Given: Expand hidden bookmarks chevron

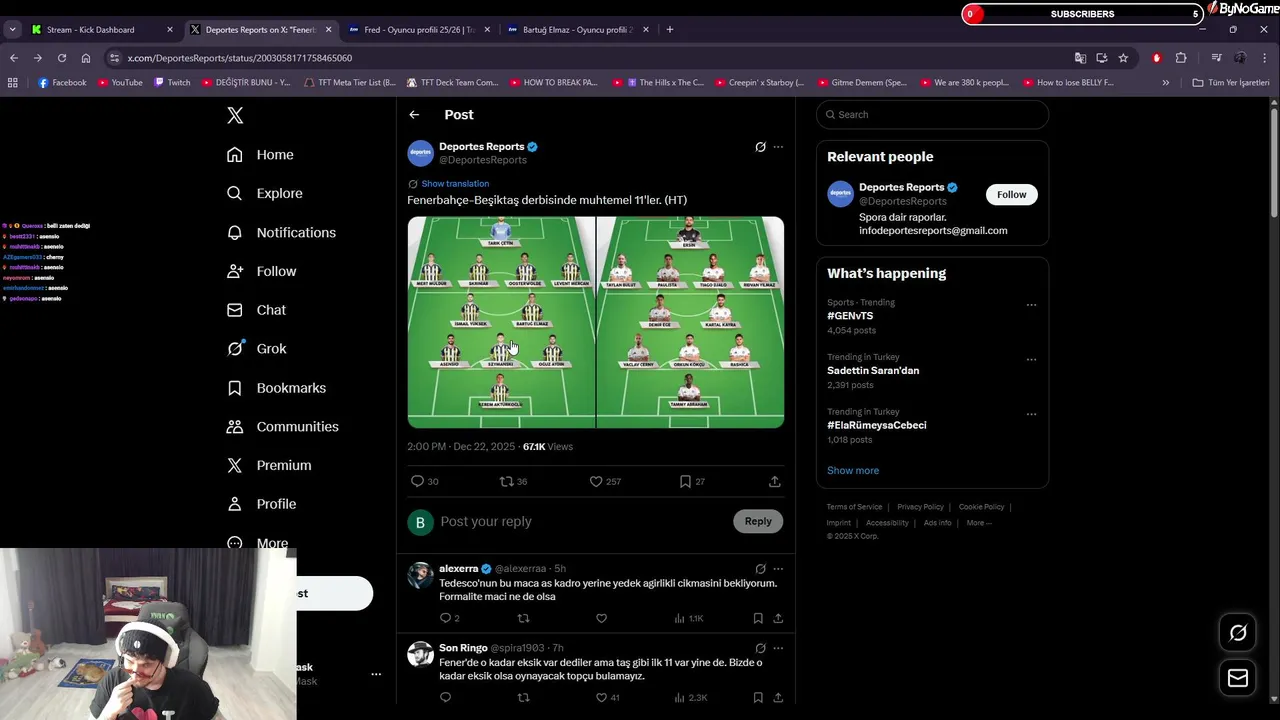Looking at the screenshot, I should 1165,83.
